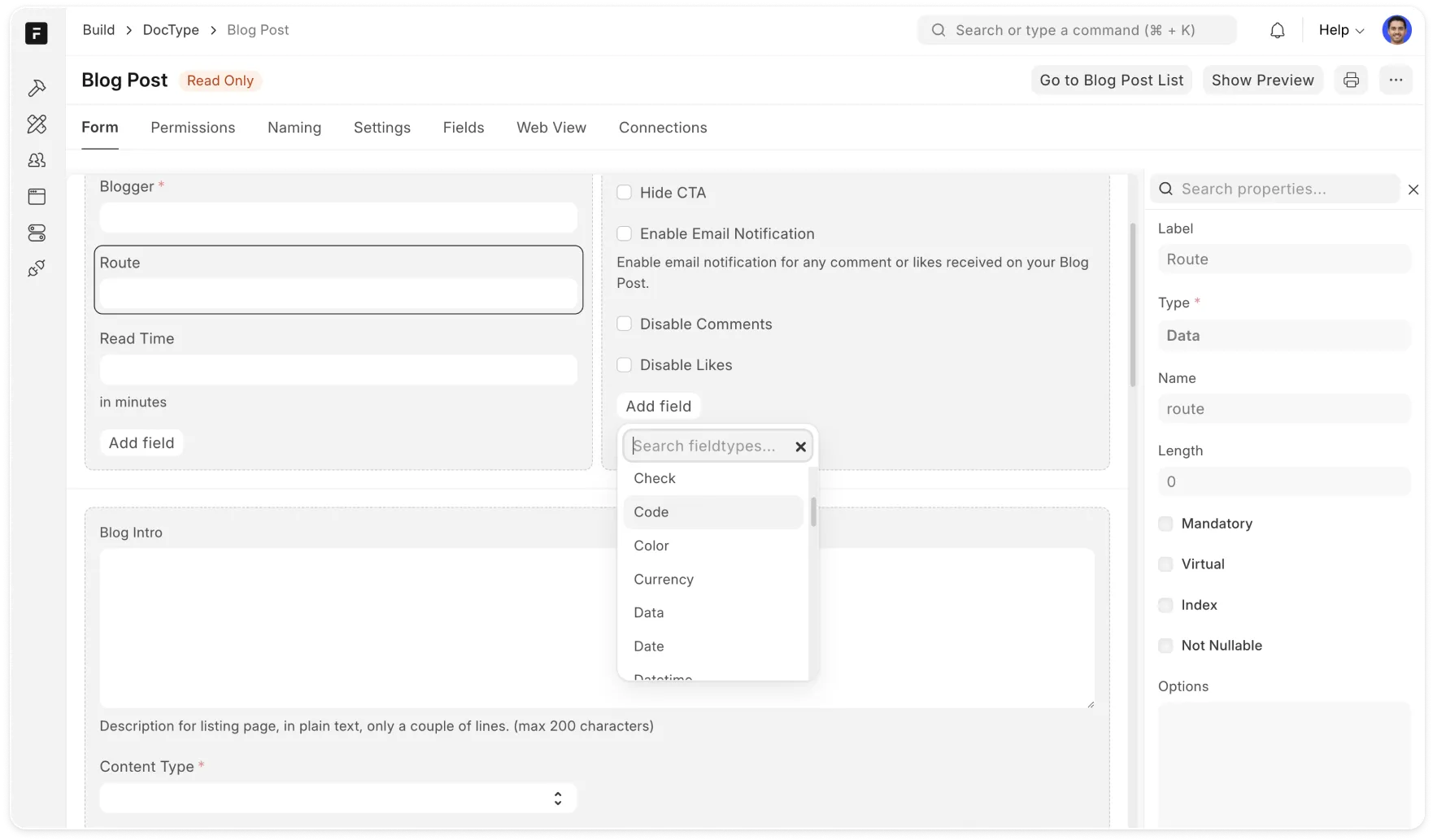Open the Content Type select dropdown
Image resolution: width=1433 pixels, height=840 pixels.
pos(338,798)
